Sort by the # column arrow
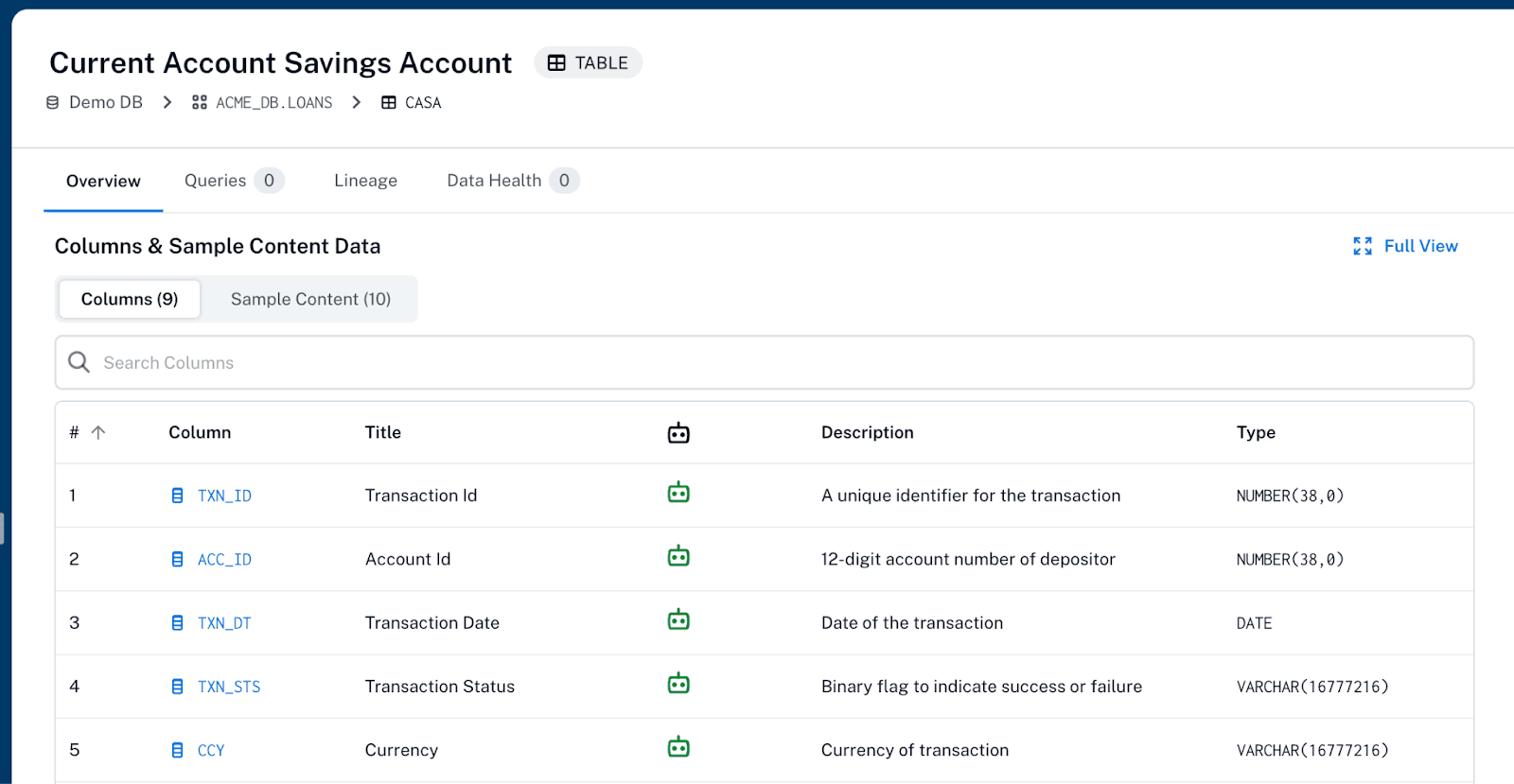 [98, 432]
